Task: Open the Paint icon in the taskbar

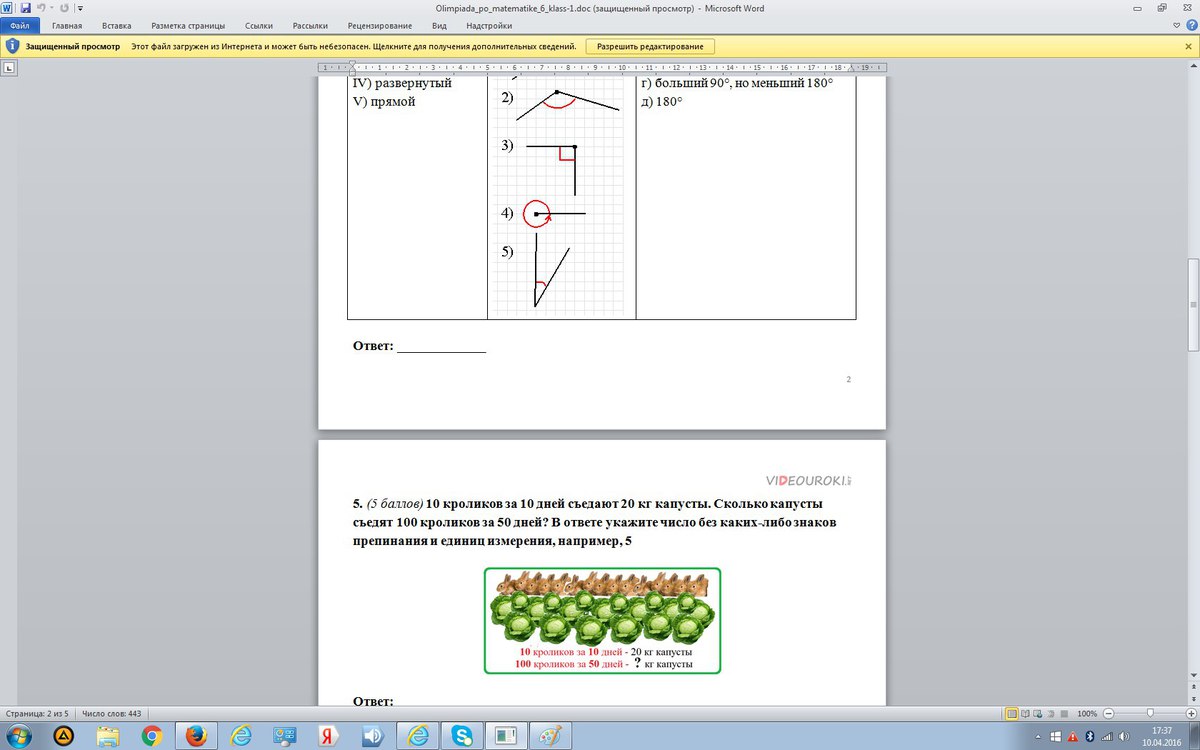Action: tap(549, 736)
